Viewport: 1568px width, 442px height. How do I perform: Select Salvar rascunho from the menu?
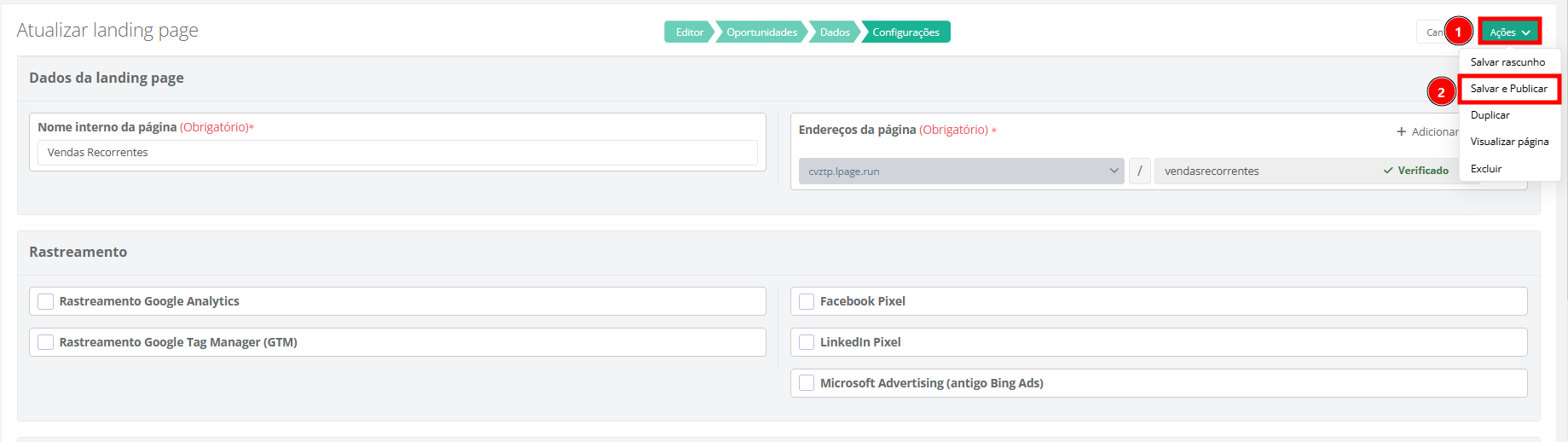pyautogui.click(x=1507, y=62)
